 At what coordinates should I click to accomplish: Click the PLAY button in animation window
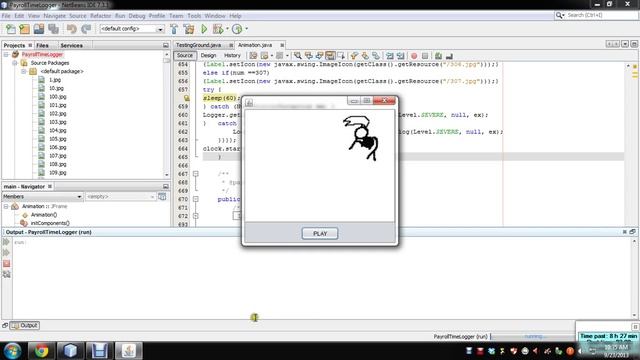tap(320, 233)
